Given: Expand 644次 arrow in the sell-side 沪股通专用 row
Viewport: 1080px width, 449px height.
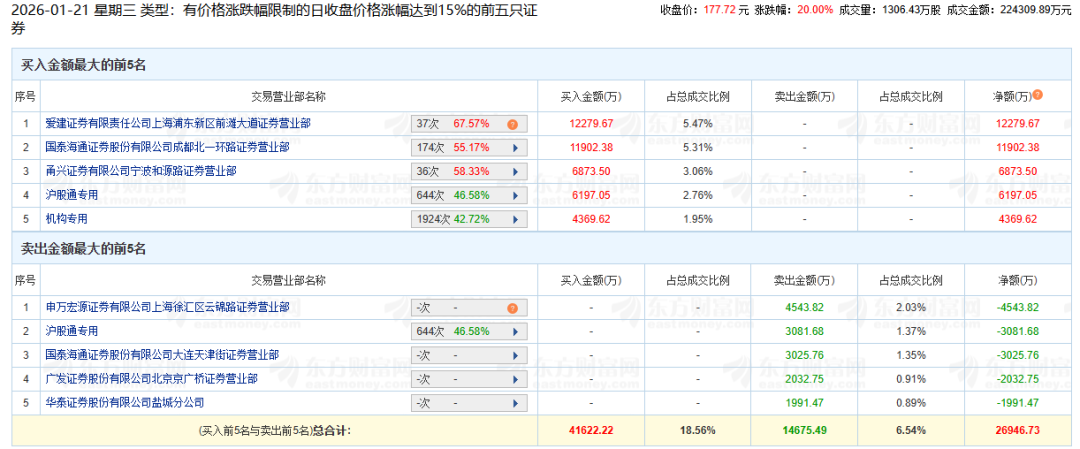Looking at the screenshot, I should click(x=514, y=331).
